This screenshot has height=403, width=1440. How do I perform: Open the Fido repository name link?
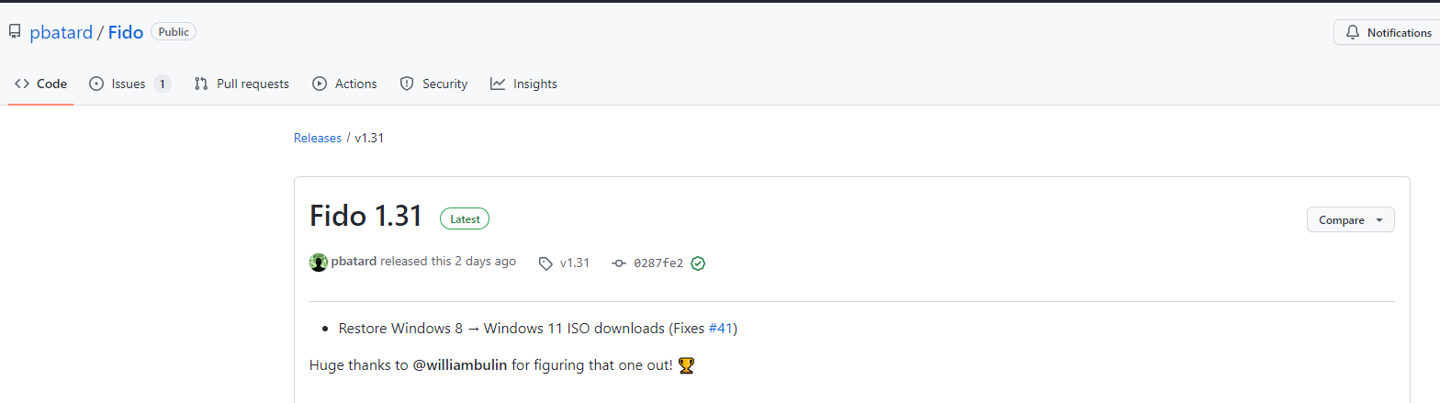pyautogui.click(x=126, y=32)
